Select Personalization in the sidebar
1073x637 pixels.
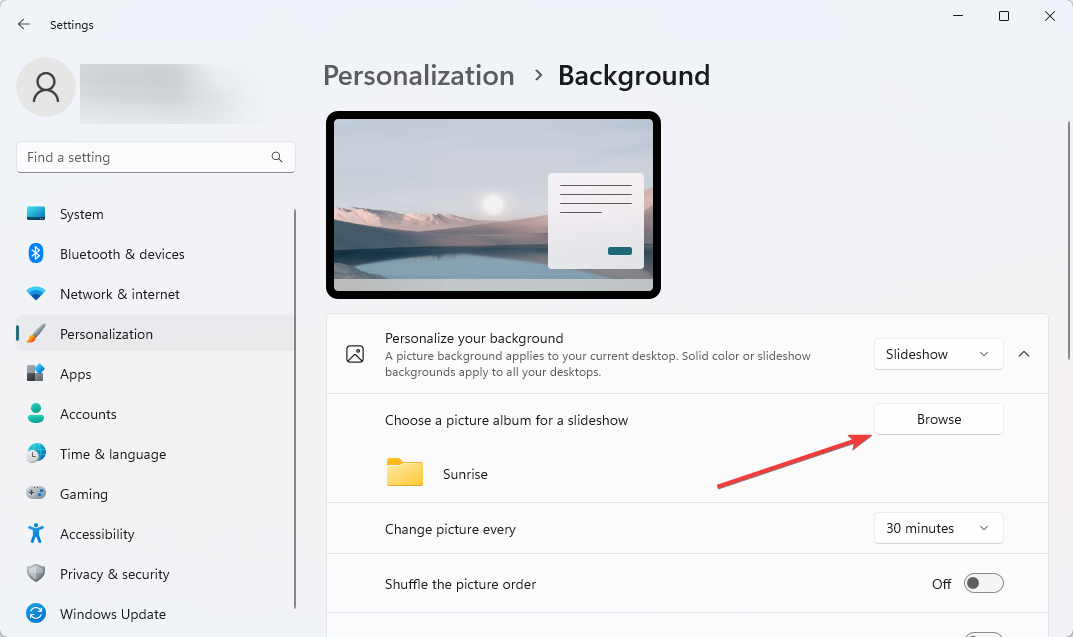[x=155, y=334]
